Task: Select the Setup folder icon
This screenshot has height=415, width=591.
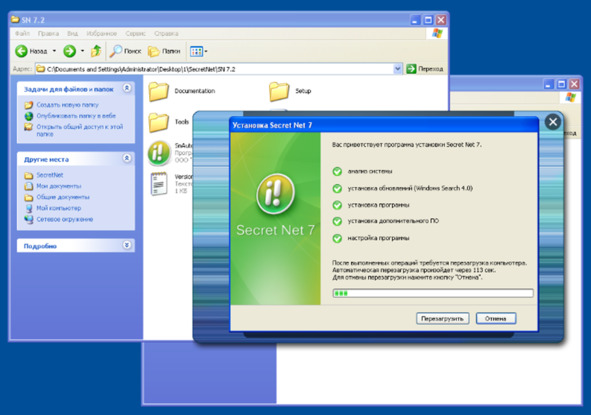Action: 279,92
